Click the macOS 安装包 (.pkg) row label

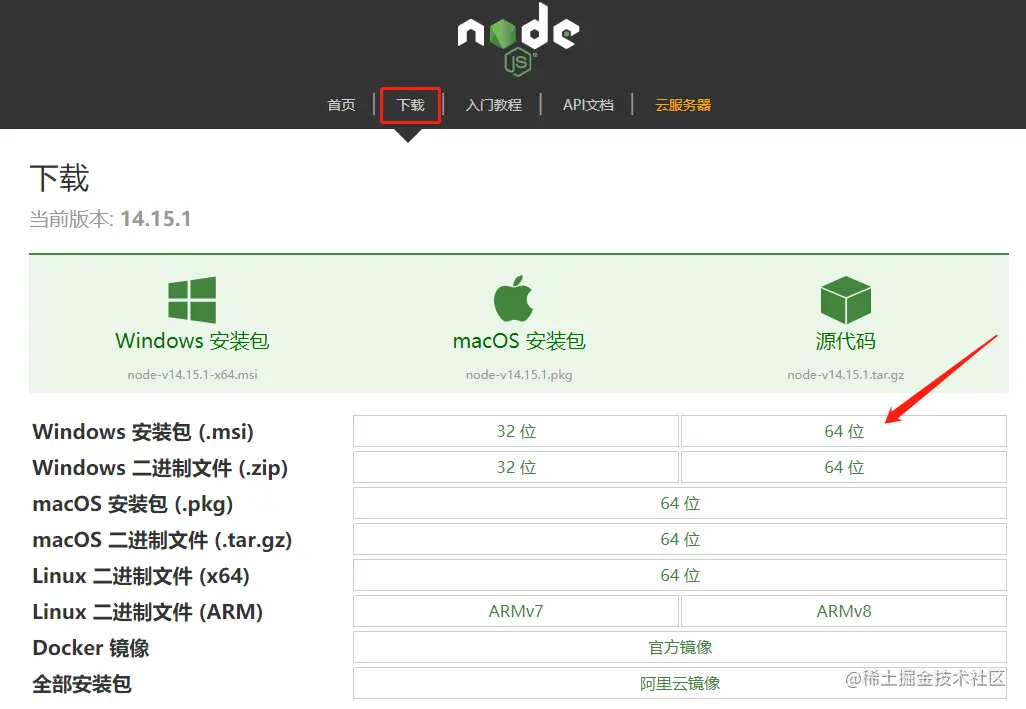[x=133, y=504]
